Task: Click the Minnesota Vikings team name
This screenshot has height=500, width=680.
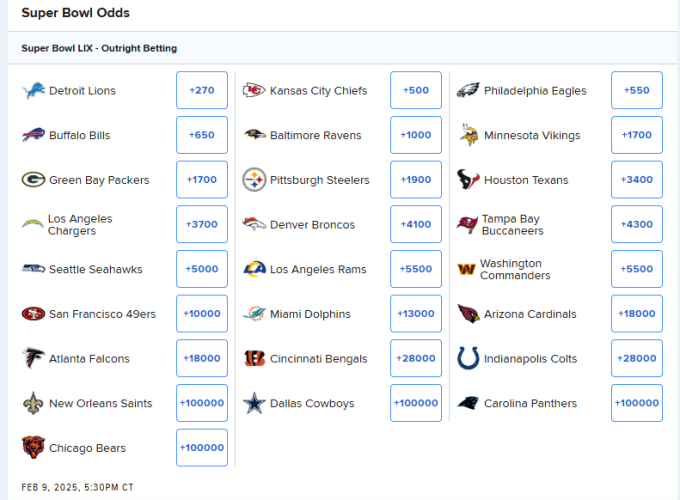Action: point(532,135)
